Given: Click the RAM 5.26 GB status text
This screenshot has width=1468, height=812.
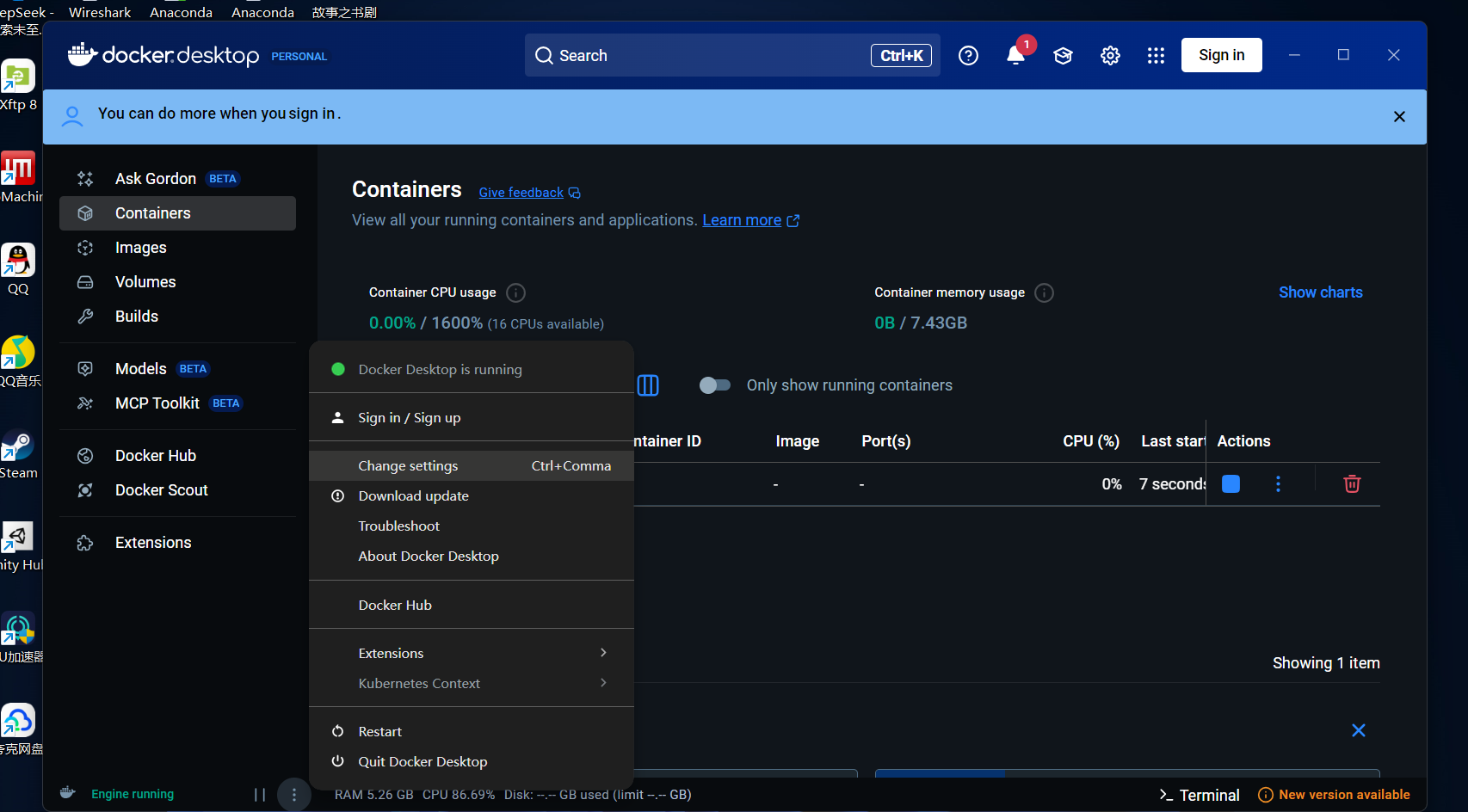Looking at the screenshot, I should 373,795.
